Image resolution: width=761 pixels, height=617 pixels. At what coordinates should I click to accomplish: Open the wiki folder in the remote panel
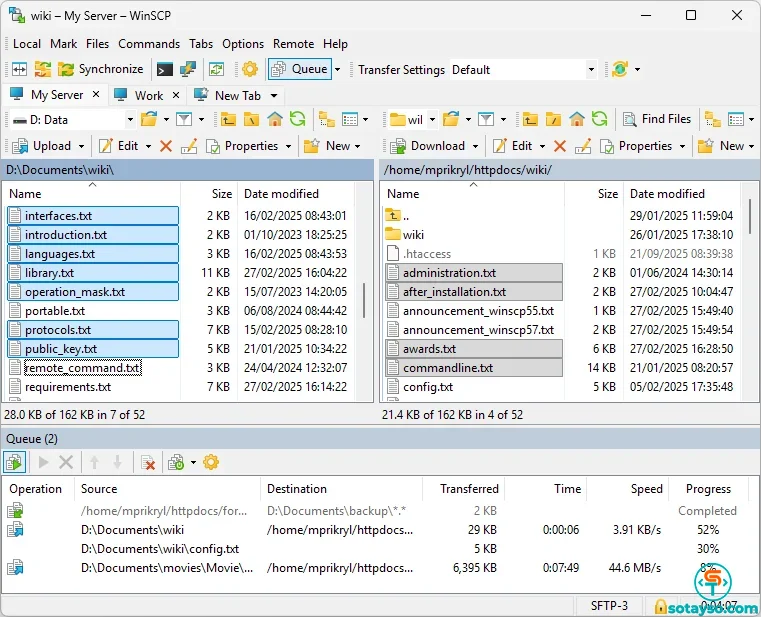click(413, 235)
